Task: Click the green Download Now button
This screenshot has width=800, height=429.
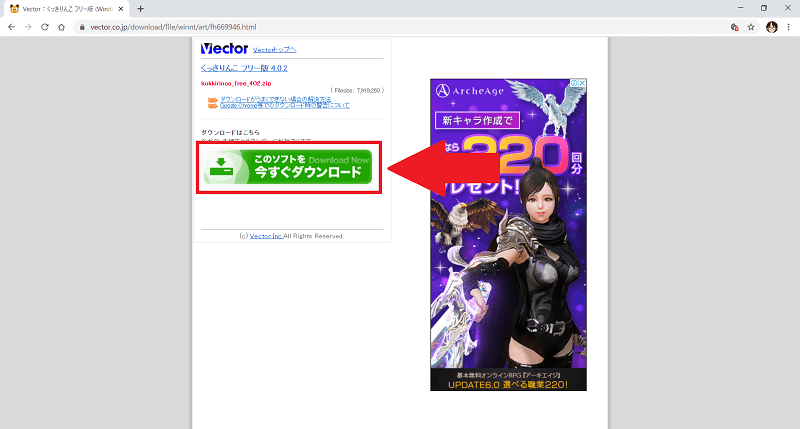Action: [x=288, y=167]
